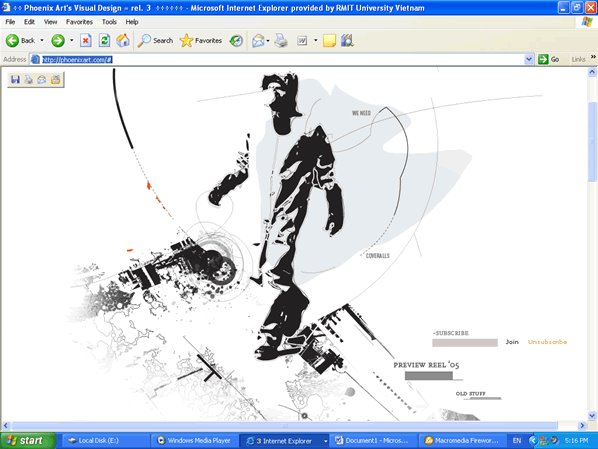This screenshot has height=449, width=598.
Task: Open the View menu
Action: coord(50,22)
